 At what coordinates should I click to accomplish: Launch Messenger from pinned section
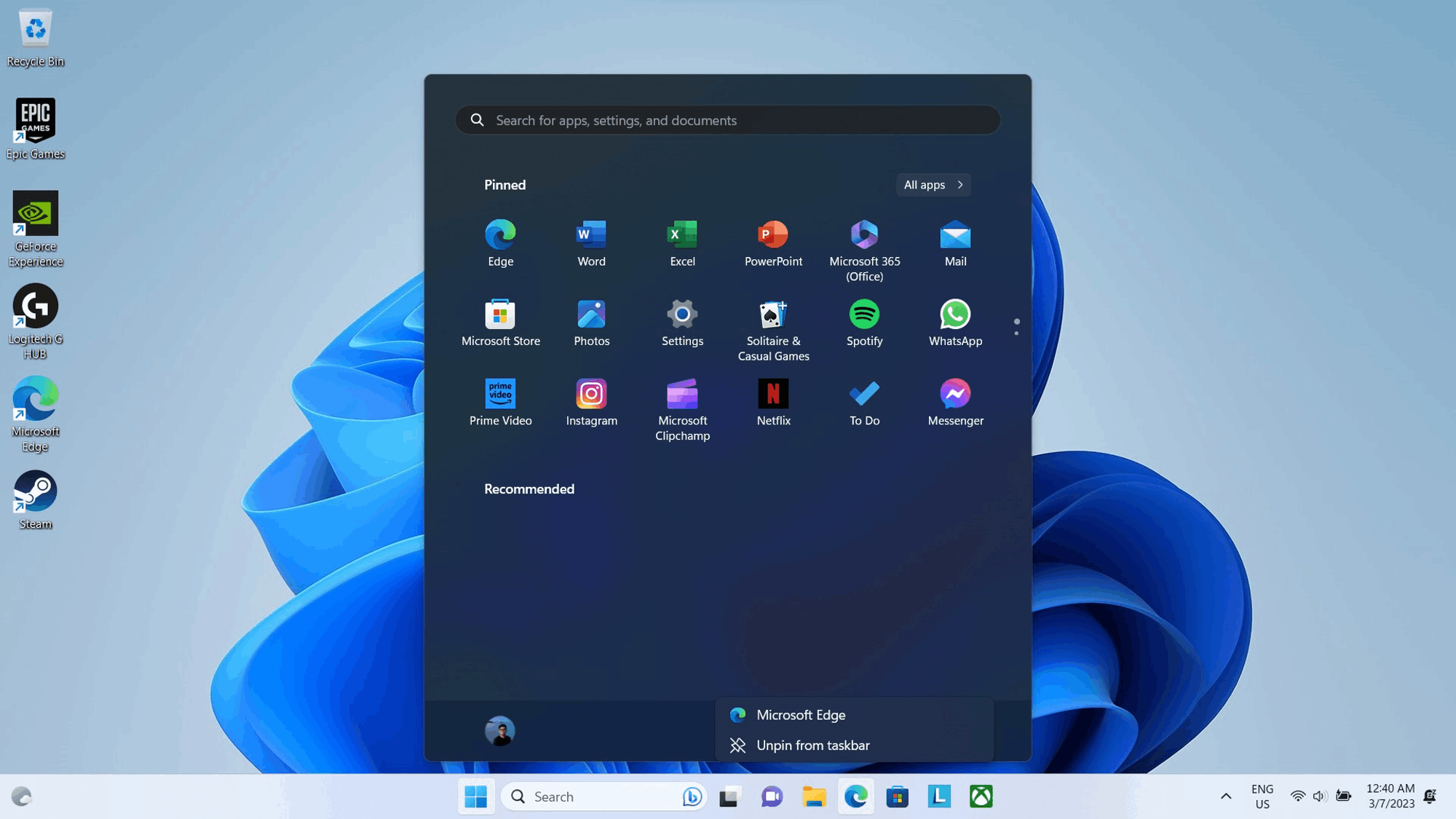tap(955, 402)
